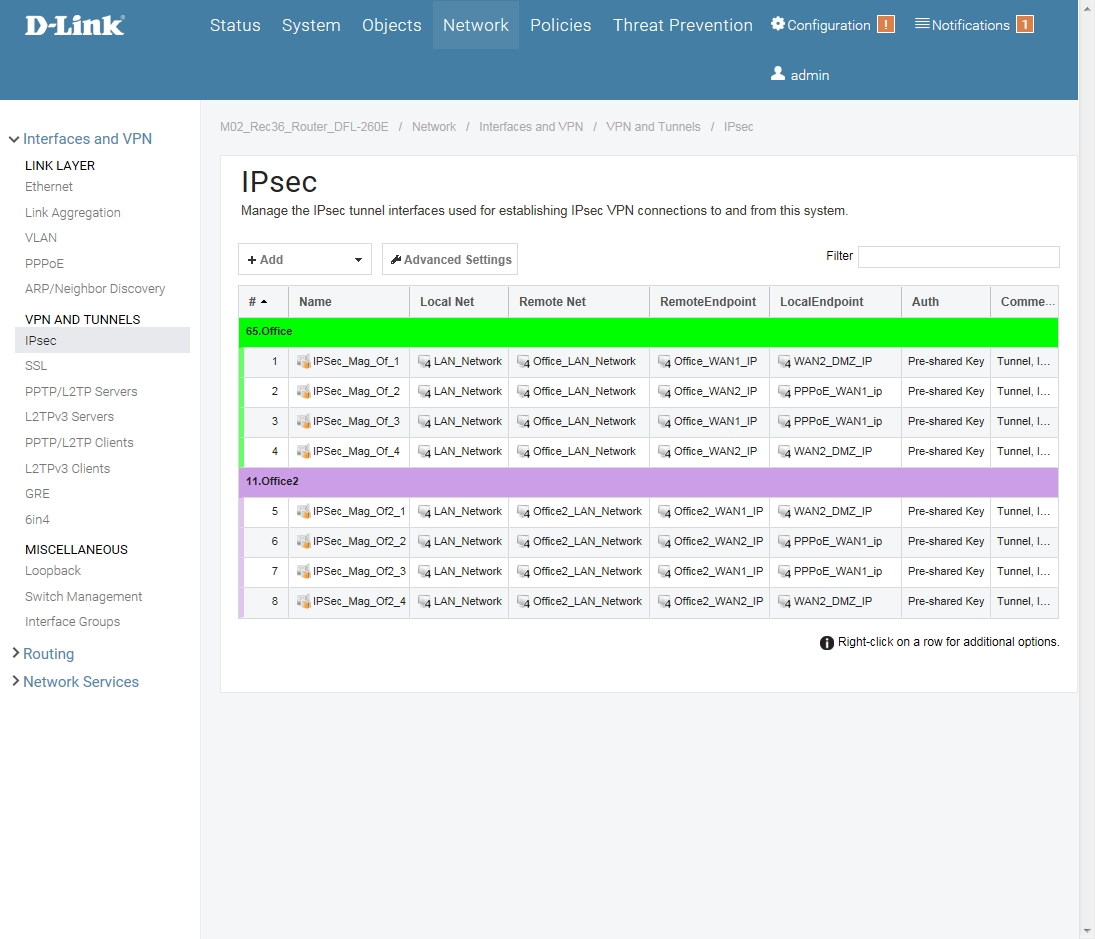
Task: Select the 11.Office2 purple group header
Action: coord(648,482)
